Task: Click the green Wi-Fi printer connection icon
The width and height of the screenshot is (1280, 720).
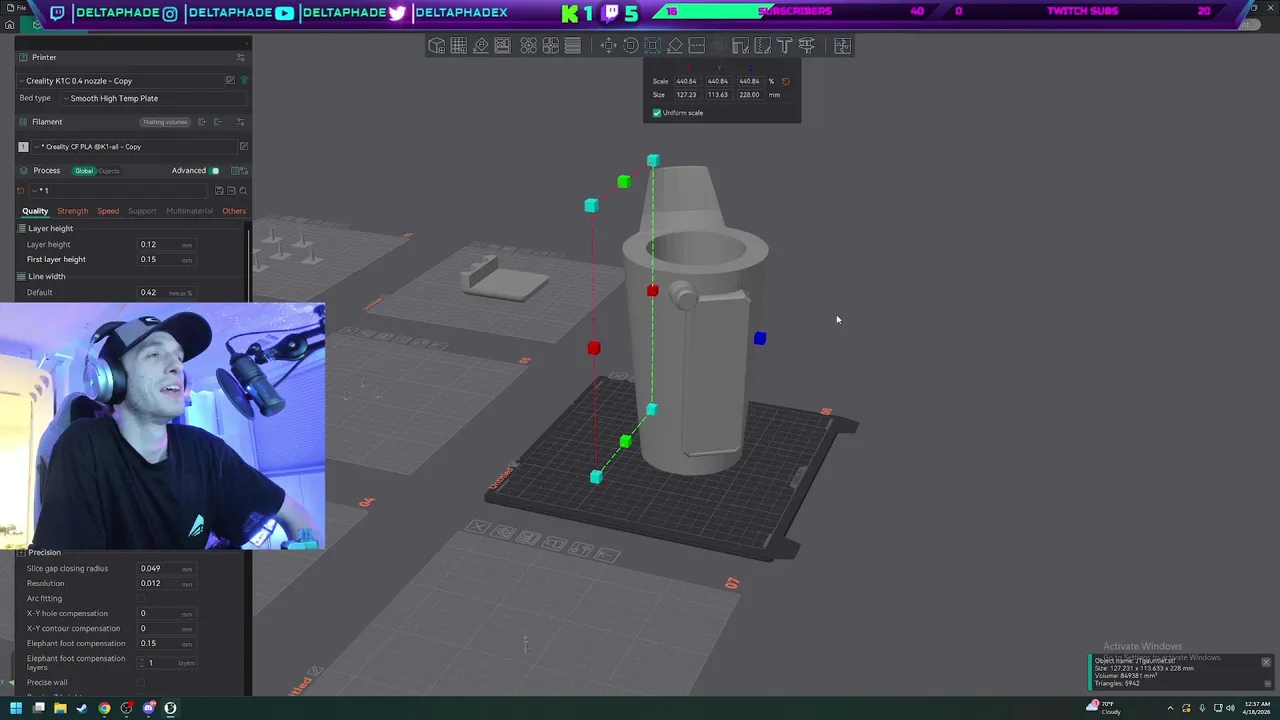Action: [243, 80]
